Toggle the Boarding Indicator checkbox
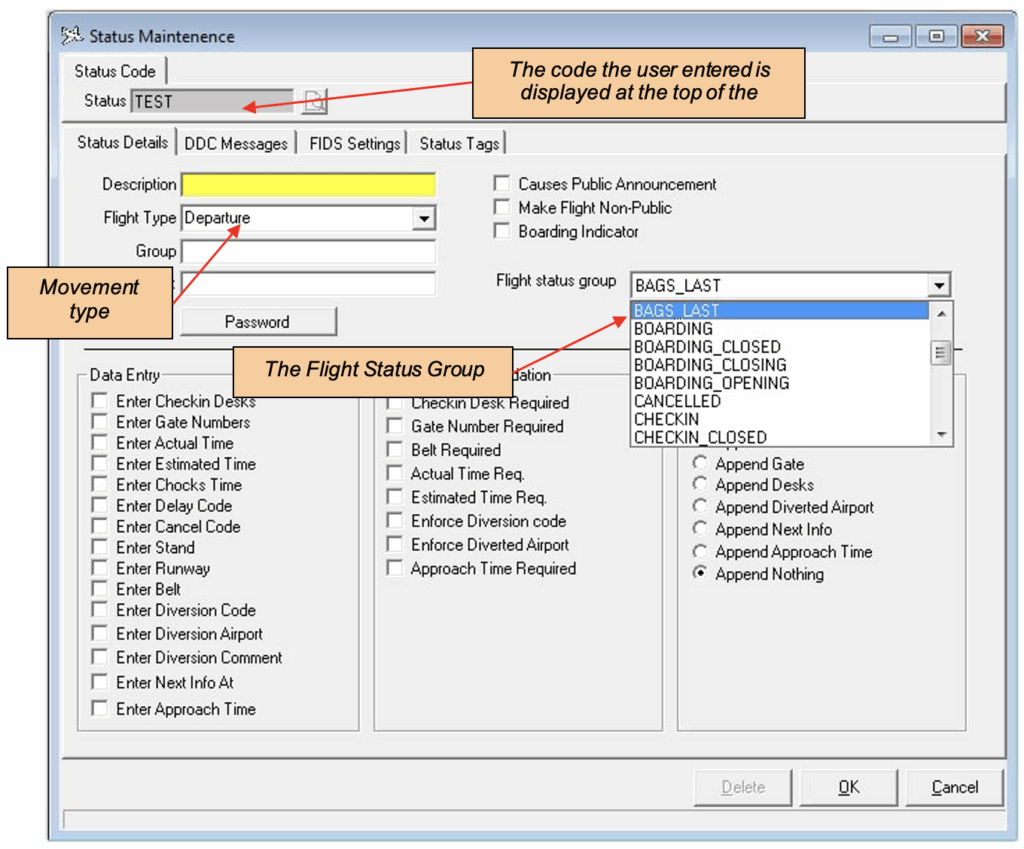The height and width of the screenshot is (849, 1024). click(502, 231)
